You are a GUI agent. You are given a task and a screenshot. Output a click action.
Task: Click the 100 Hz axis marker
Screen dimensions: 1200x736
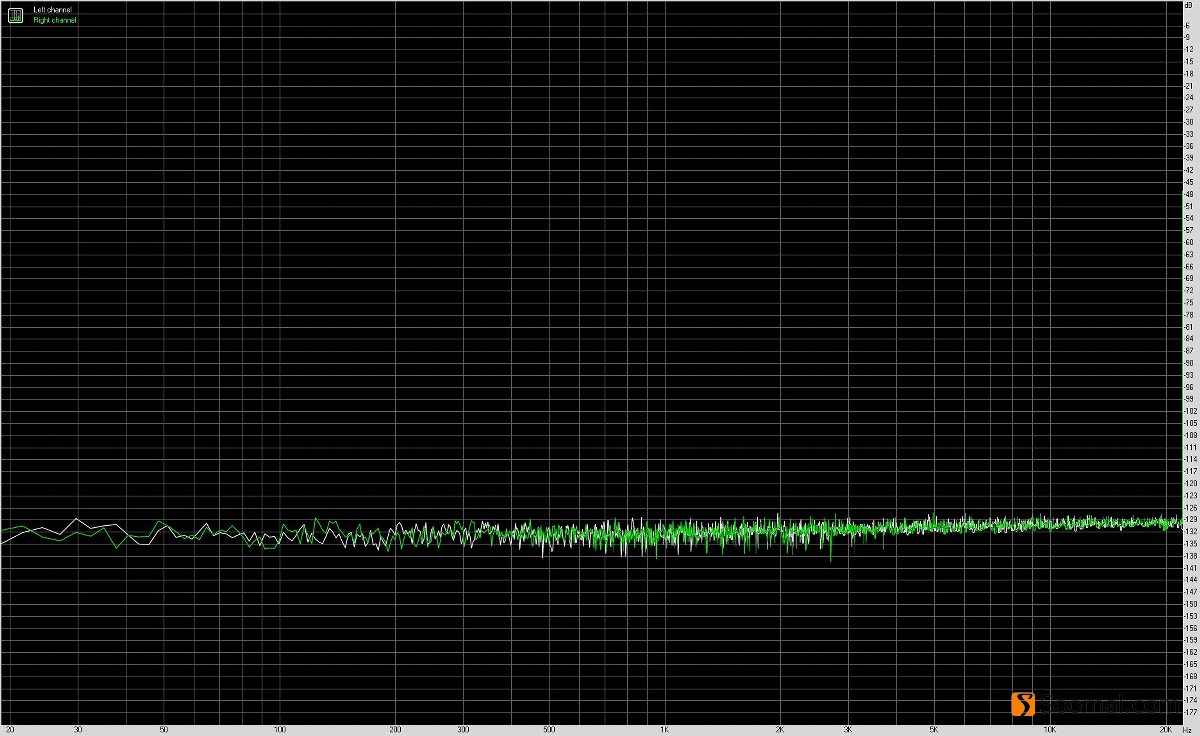281,730
